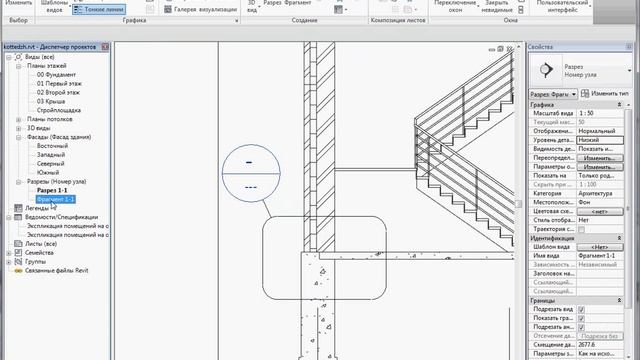
Task: Edit the Смещение 2677.6 value
Action: pos(600,345)
